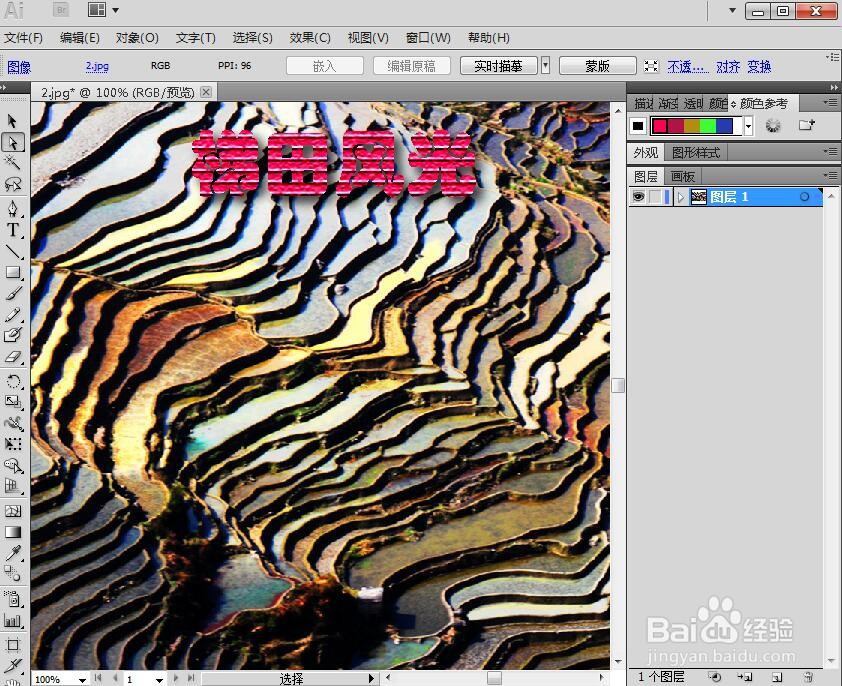This screenshot has width=842, height=686.
Task: Select the Warp tool
Action: click(13, 423)
